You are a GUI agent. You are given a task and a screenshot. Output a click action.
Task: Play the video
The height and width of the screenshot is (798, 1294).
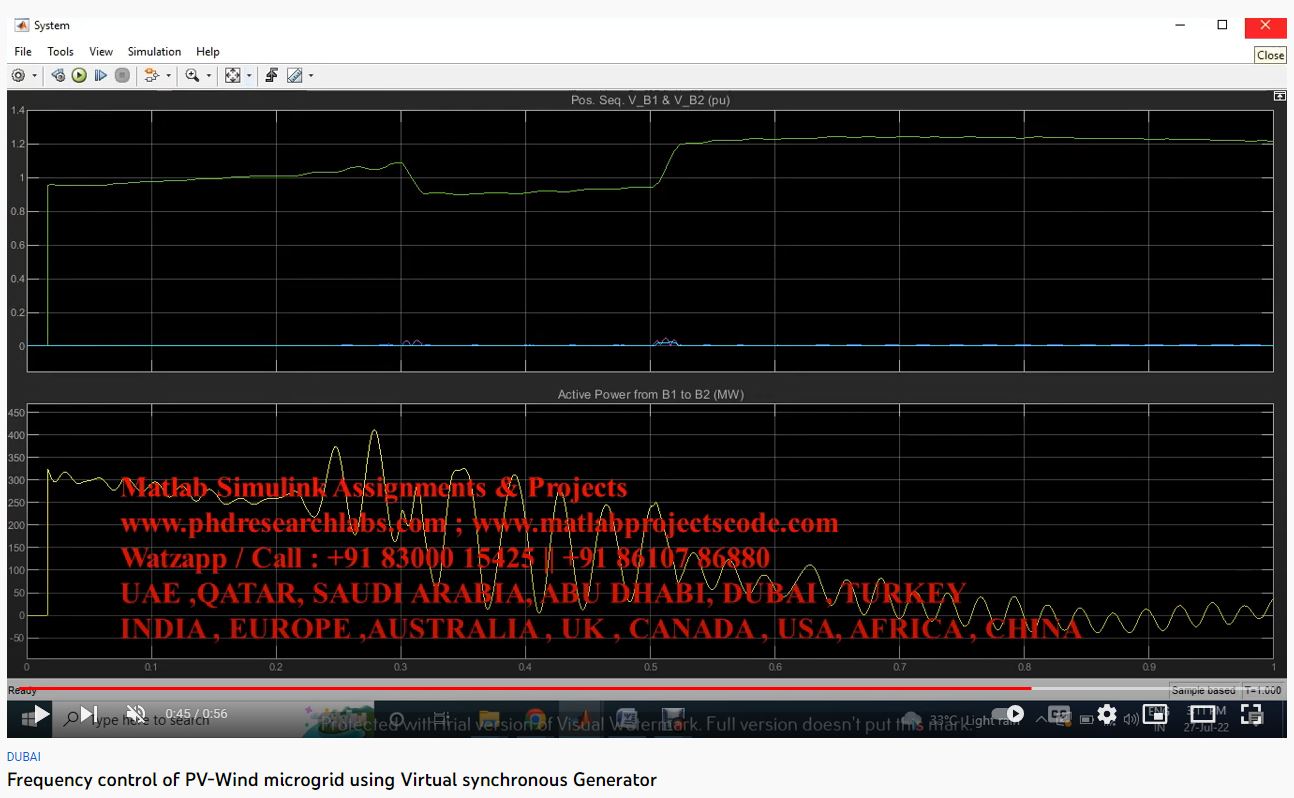(40, 714)
